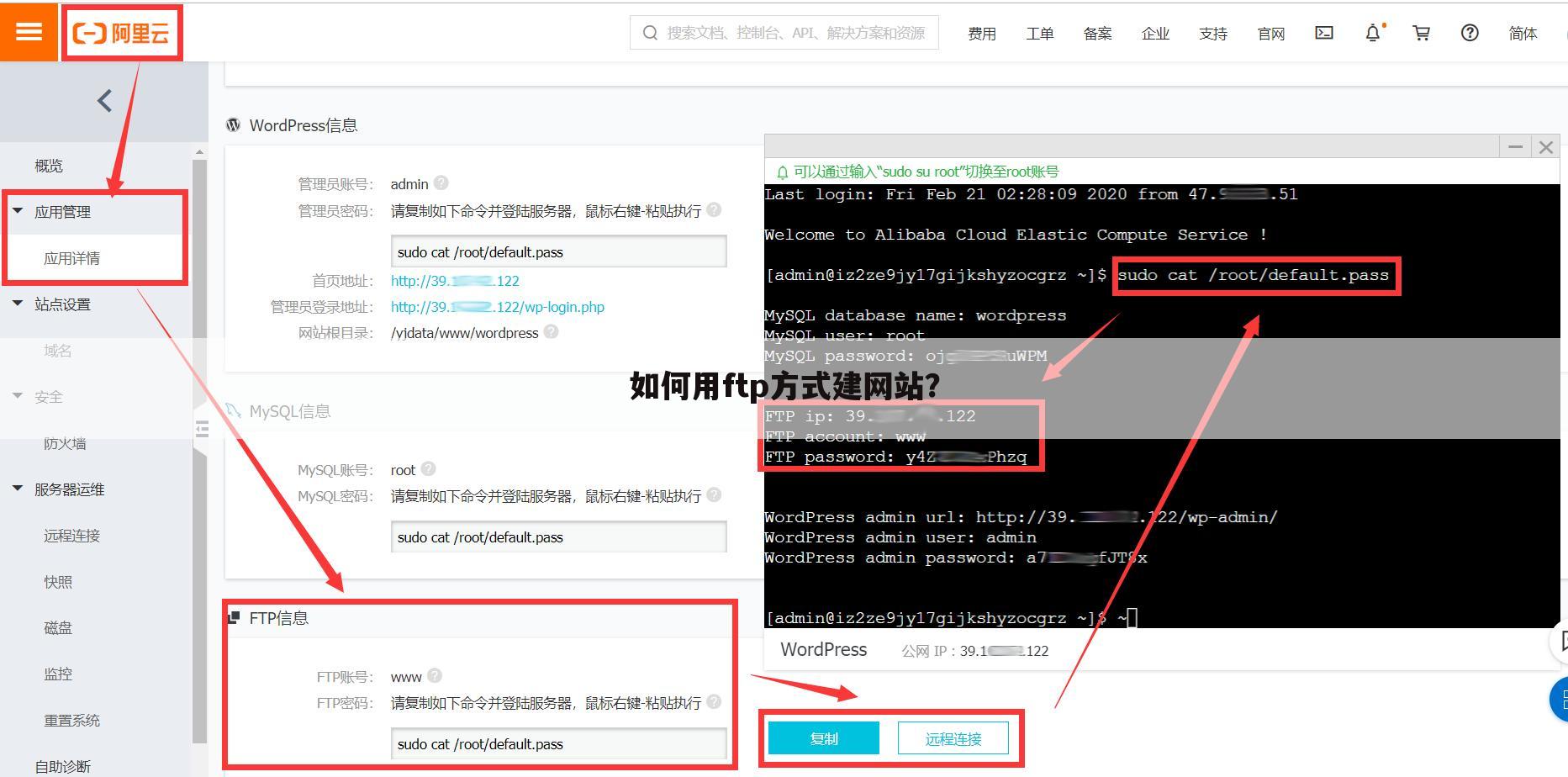This screenshot has height=777, width=1568.
Task: Click 'WordPress admin user: admin' terminal line
Action: [900, 537]
